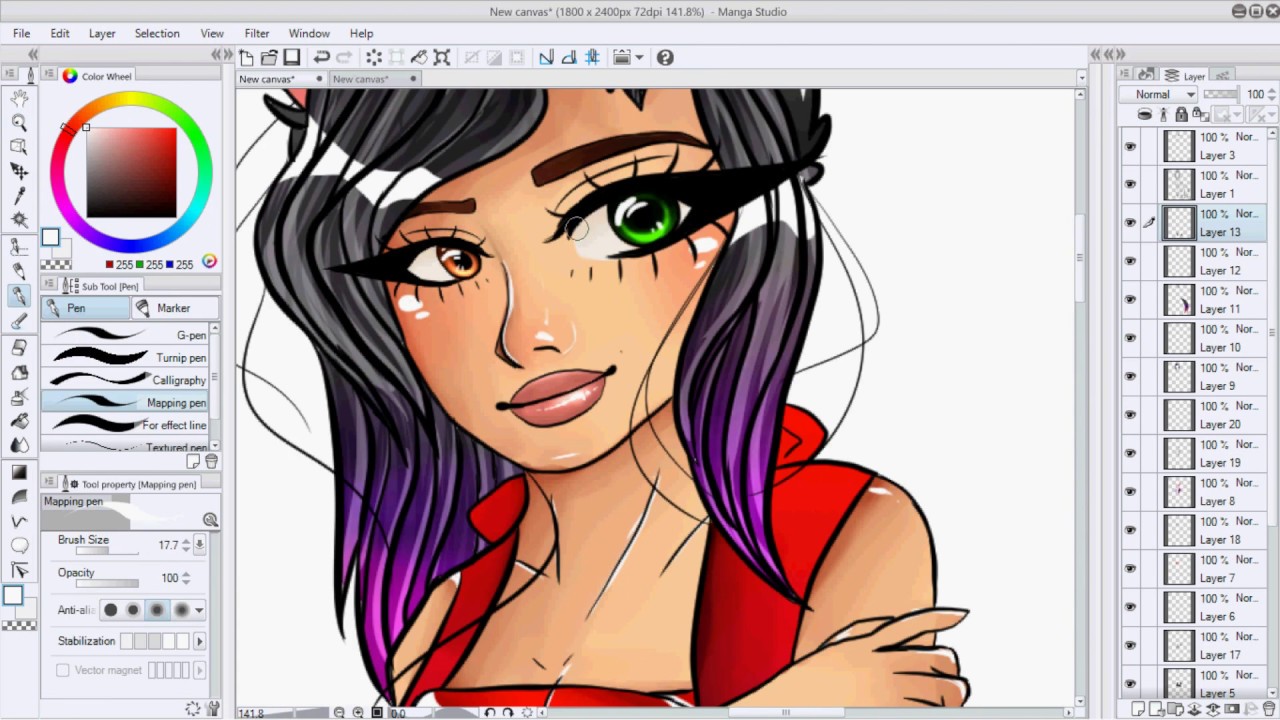Click the Brush Size slider
This screenshot has width=1280, height=720.
pyautogui.click(x=107, y=551)
